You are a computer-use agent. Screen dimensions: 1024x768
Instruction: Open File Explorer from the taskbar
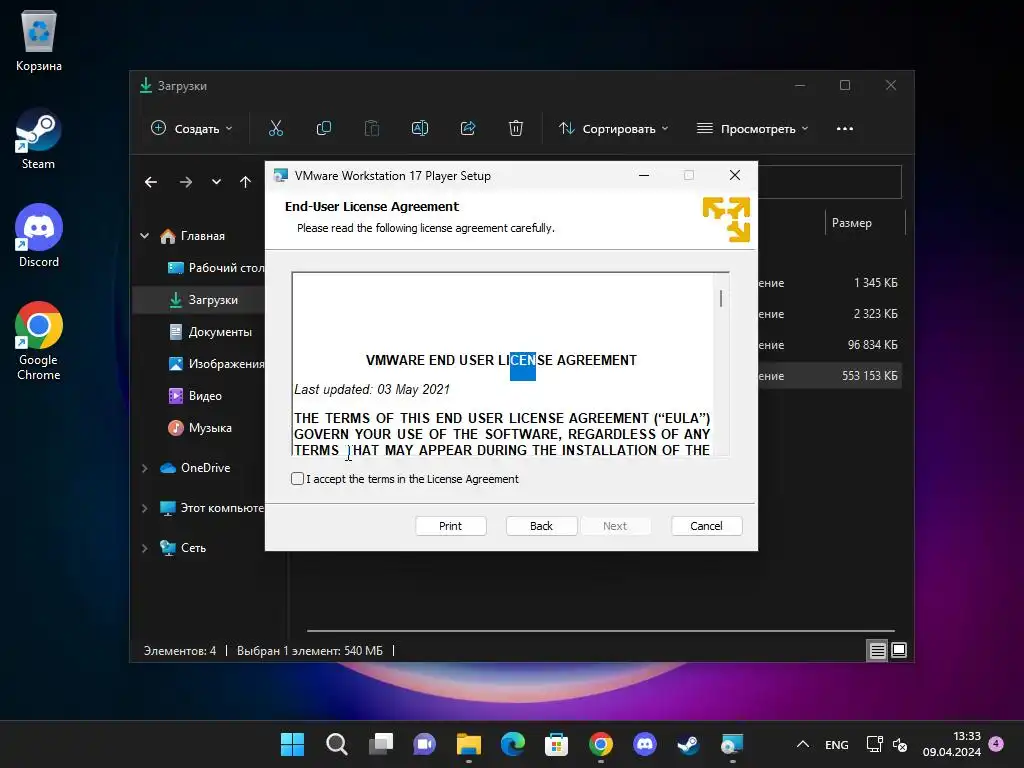point(469,744)
